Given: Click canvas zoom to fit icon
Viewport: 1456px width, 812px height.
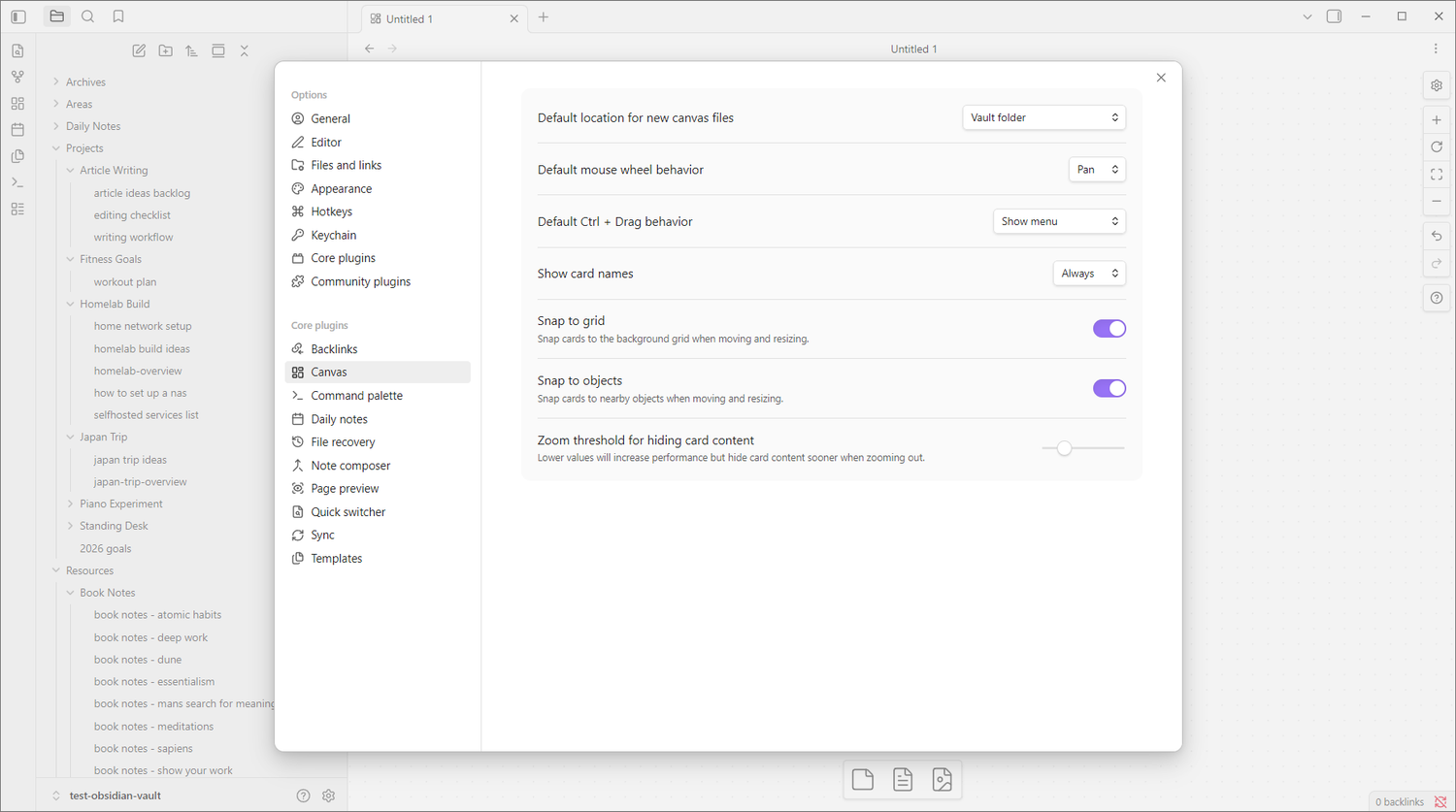Looking at the screenshot, I should pyautogui.click(x=1437, y=174).
